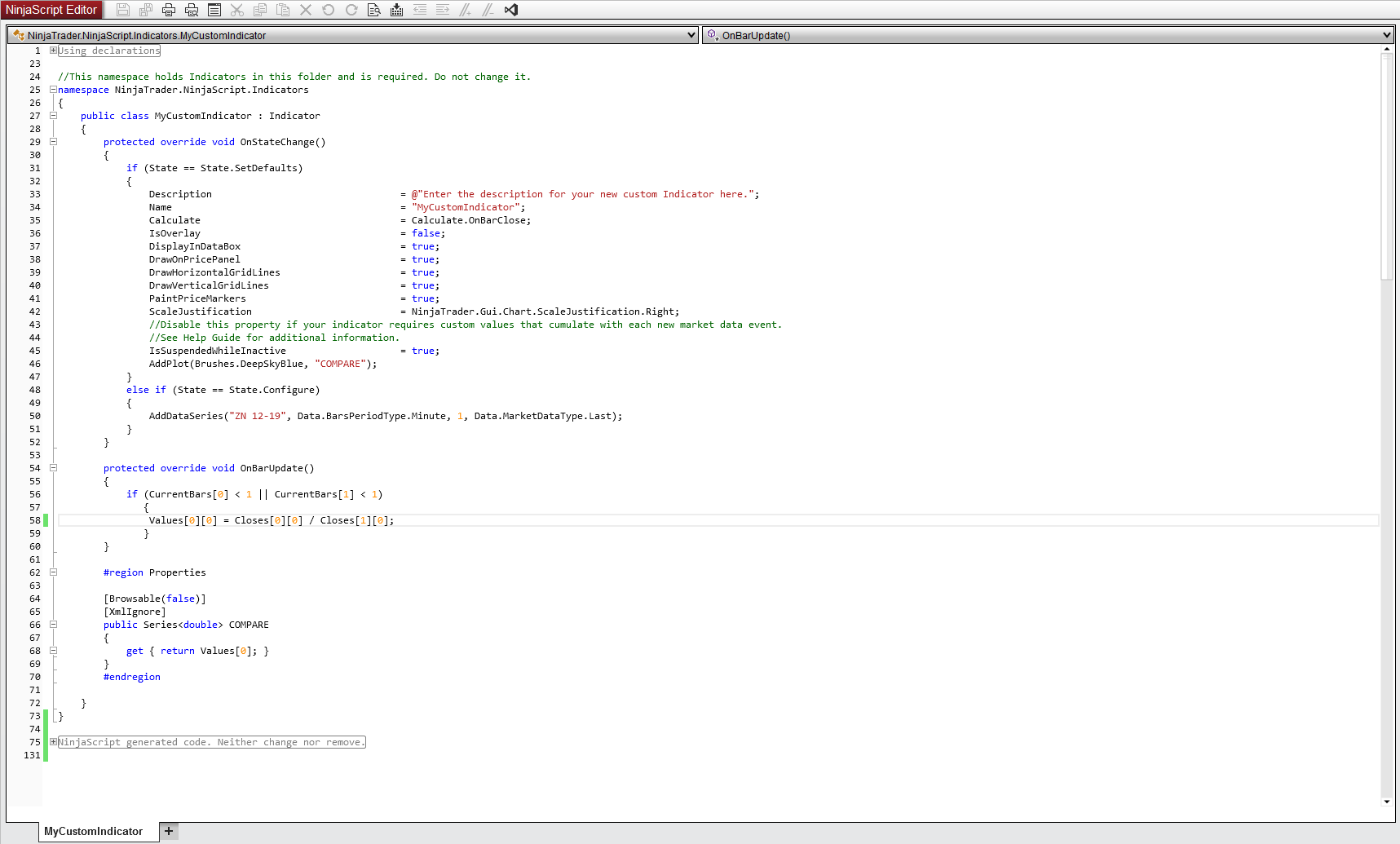The image size is (1400, 844).
Task: Click "Data.MarketDataType.Last" argument
Action: pos(543,416)
